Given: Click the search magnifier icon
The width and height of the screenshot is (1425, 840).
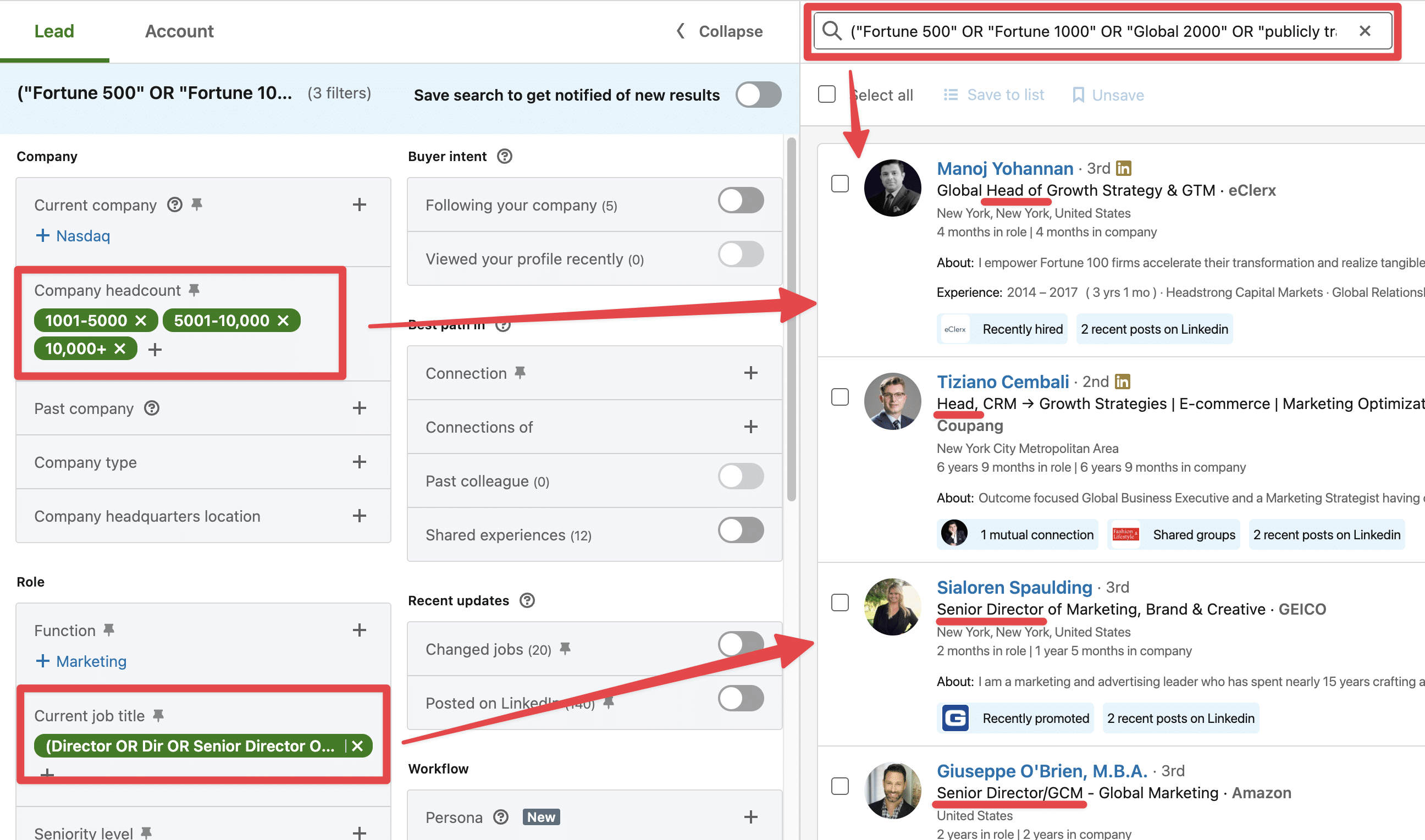Looking at the screenshot, I should [831, 31].
